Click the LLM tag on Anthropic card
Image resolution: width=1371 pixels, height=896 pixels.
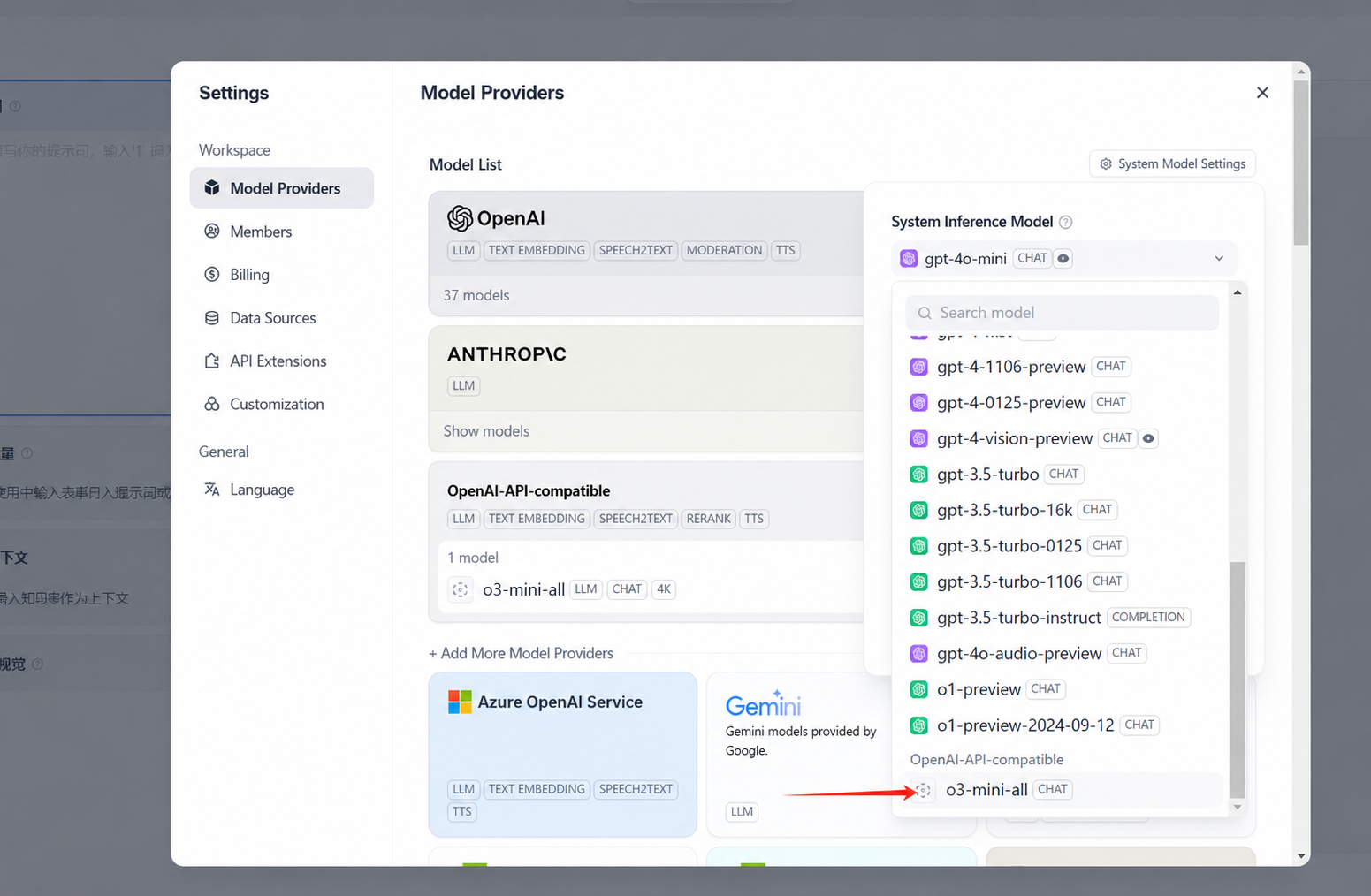pyautogui.click(x=464, y=385)
